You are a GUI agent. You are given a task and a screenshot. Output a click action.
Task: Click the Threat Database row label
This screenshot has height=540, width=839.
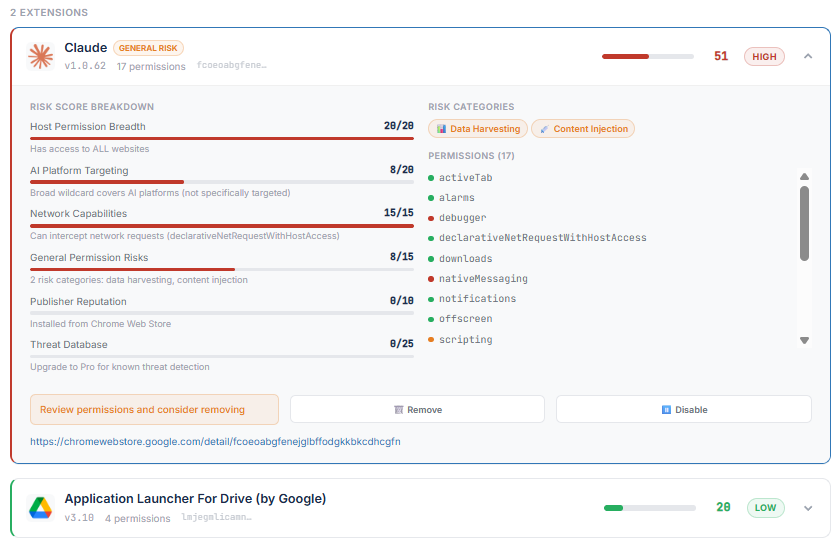[68, 345]
